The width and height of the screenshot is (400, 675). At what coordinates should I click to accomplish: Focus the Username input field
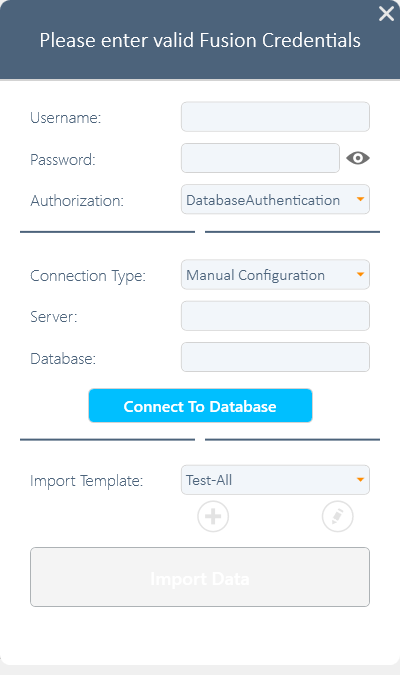pos(275,117)
